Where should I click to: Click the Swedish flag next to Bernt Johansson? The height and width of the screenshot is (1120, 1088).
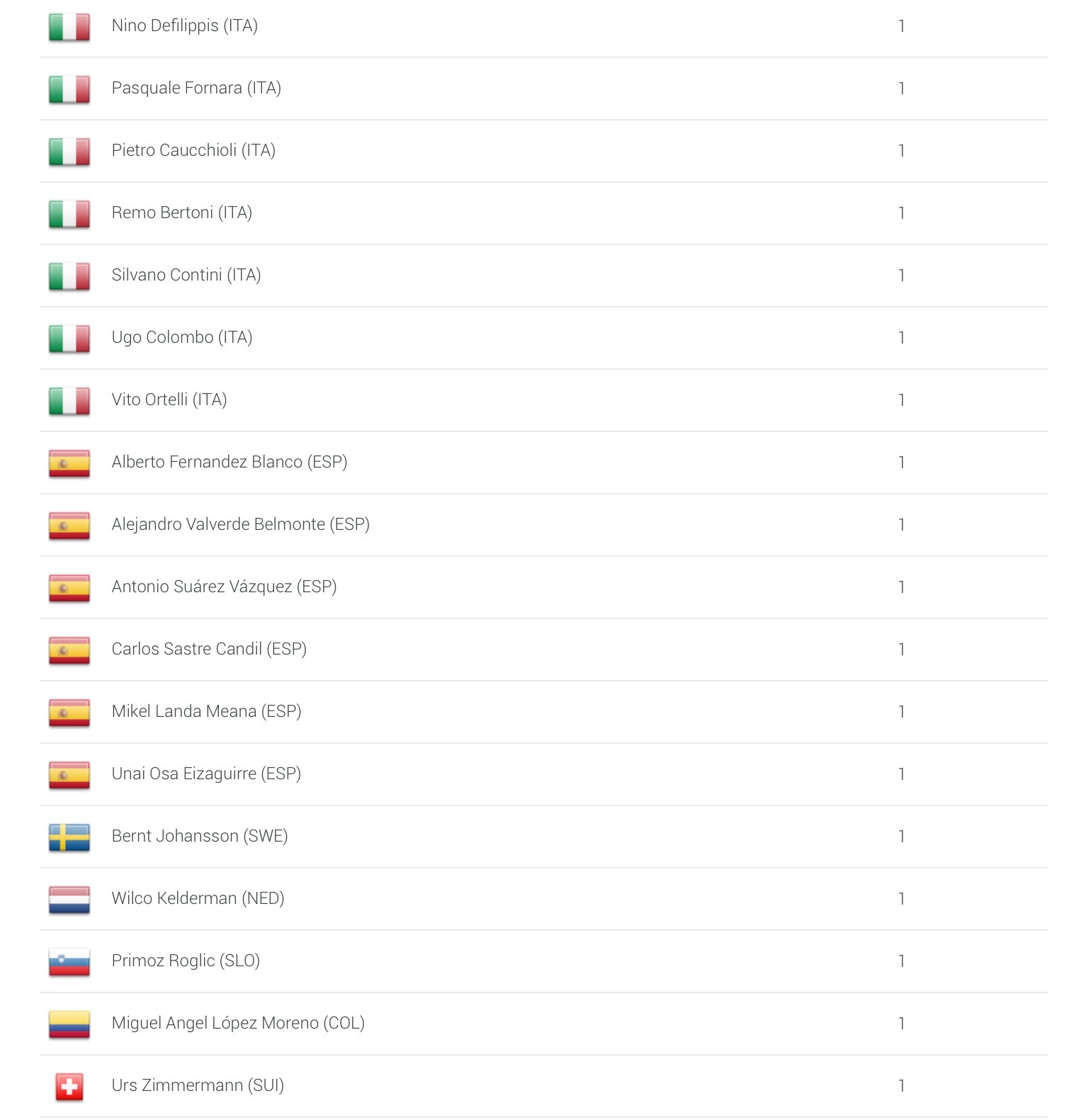69,837
